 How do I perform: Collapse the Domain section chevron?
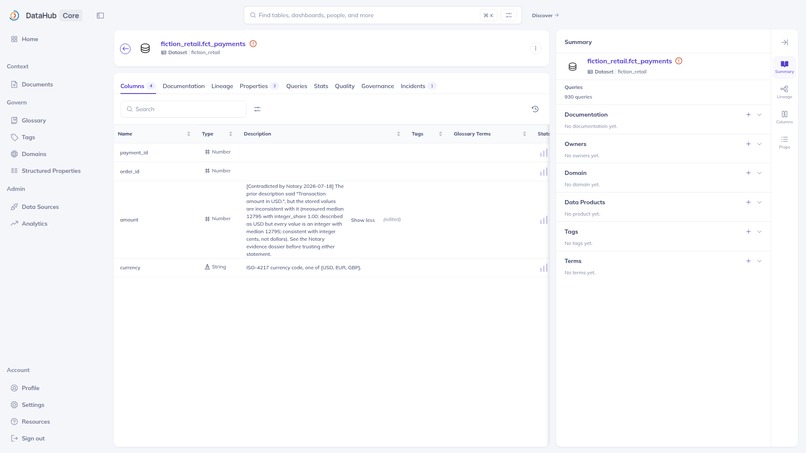759,173
